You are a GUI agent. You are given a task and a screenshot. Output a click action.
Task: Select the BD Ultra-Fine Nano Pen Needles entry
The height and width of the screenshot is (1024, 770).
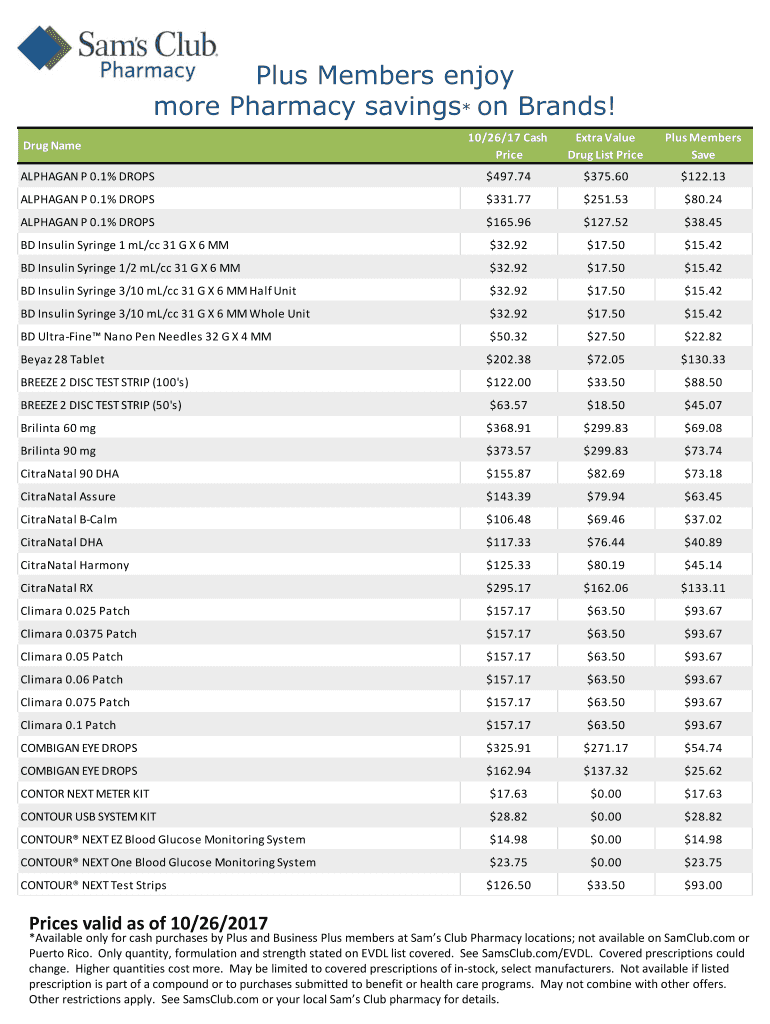(146, 337)
